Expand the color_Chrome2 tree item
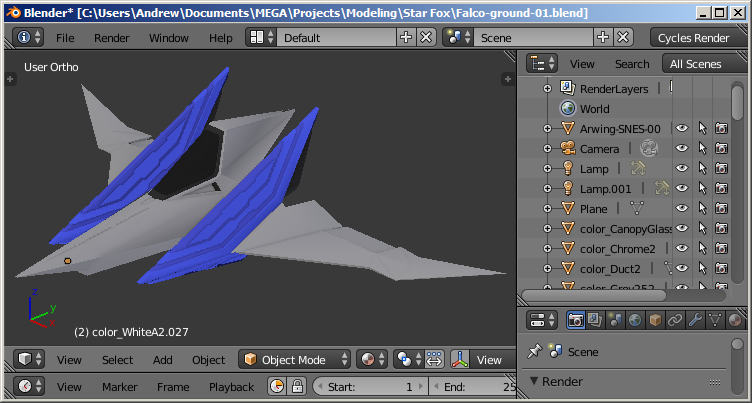Screen dimensions: 752x403 tap(547, 249)
